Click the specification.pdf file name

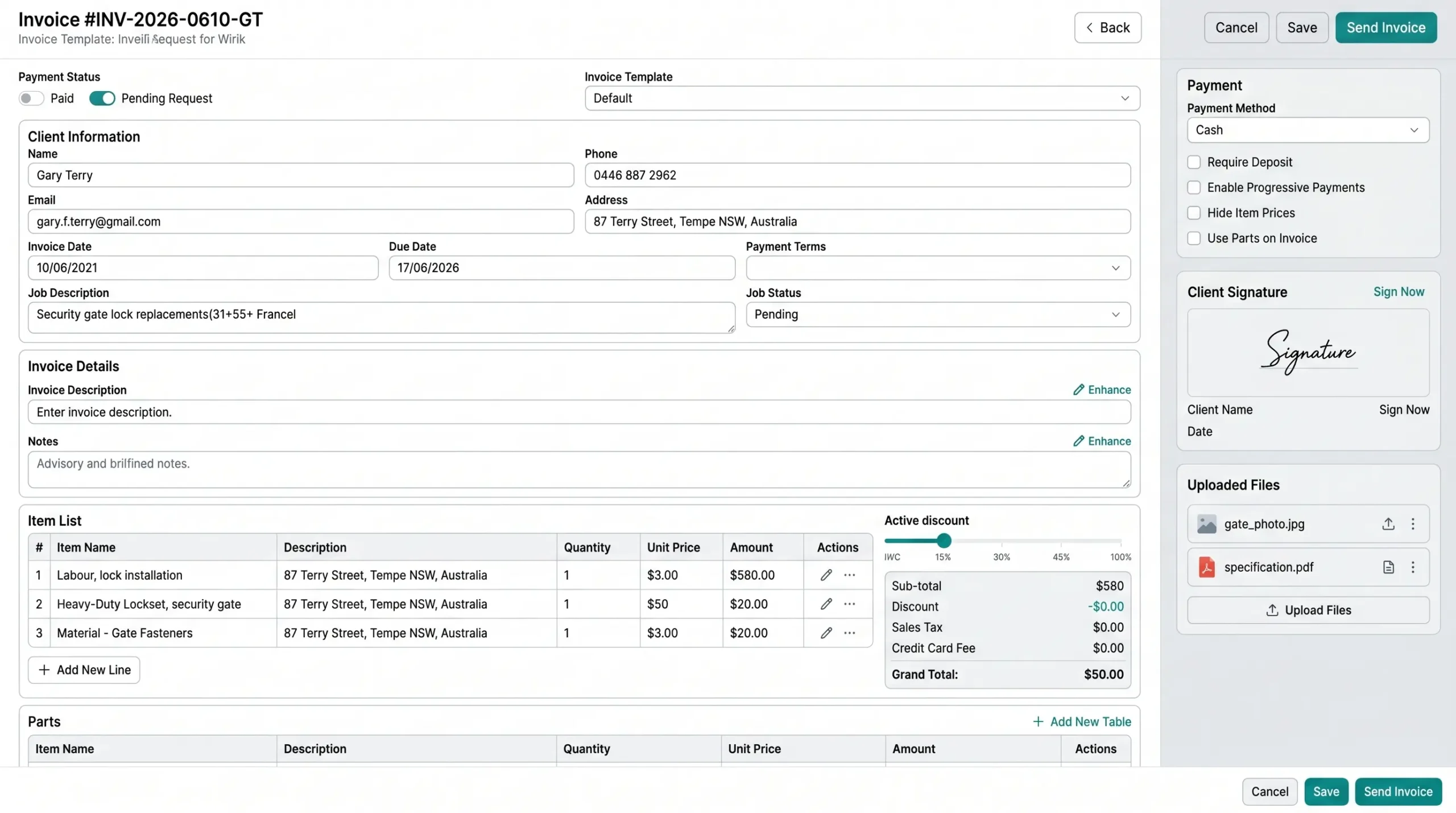click(x=1269, y=567)
